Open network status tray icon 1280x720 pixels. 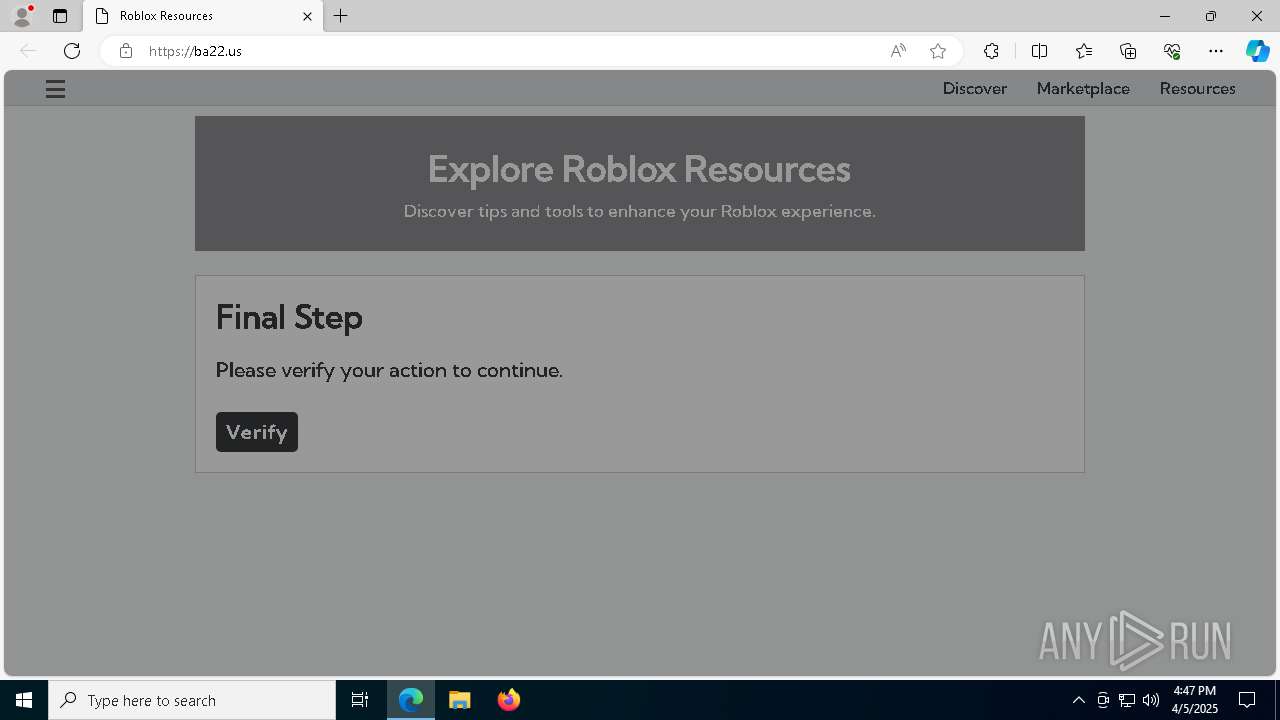tap(1127, 700)
